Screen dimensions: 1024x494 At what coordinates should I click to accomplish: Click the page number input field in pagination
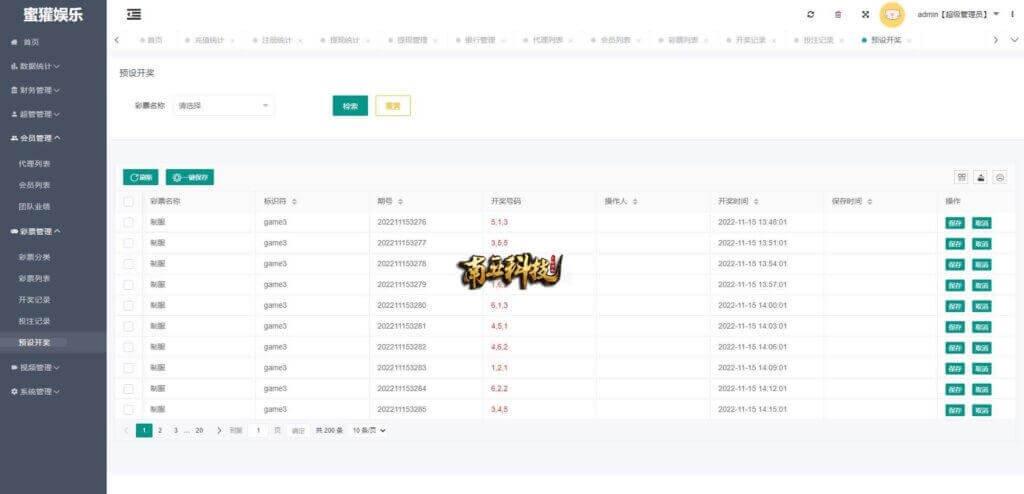[258, 430]
